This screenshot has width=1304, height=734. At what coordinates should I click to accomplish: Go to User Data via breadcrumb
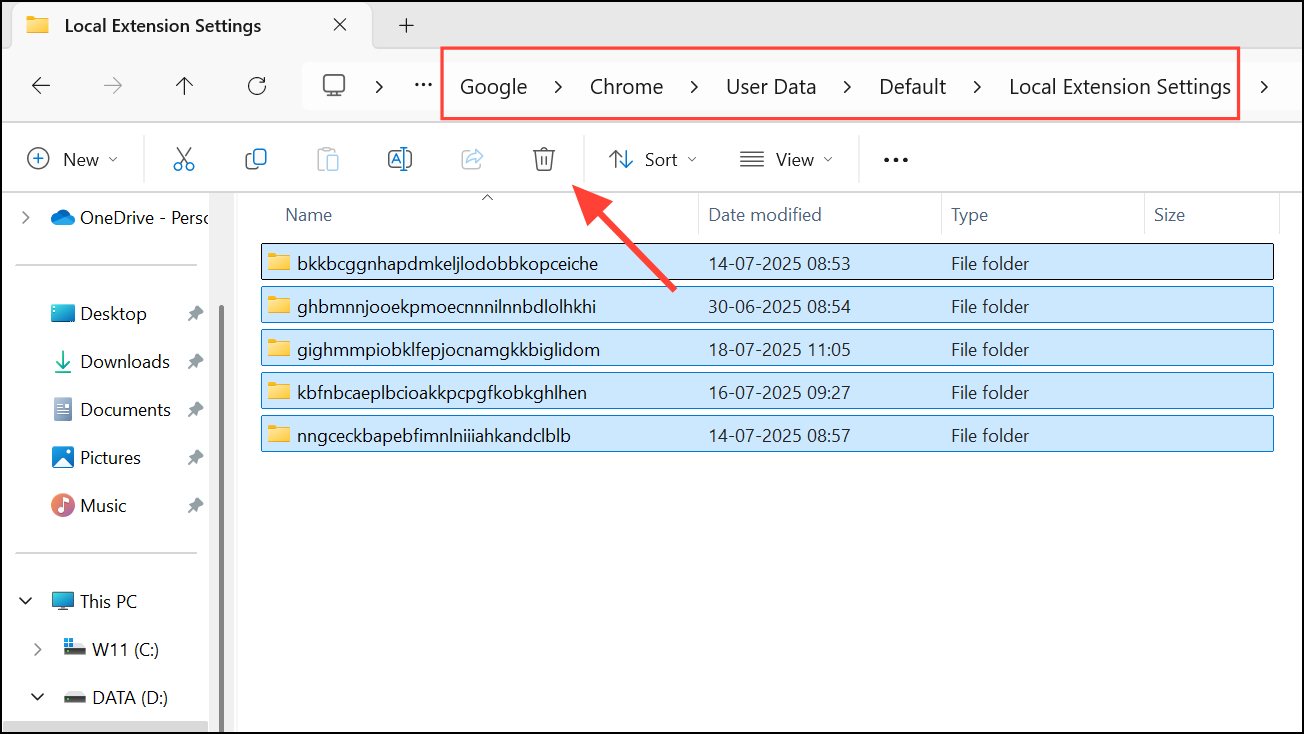[x=771, y=86]
